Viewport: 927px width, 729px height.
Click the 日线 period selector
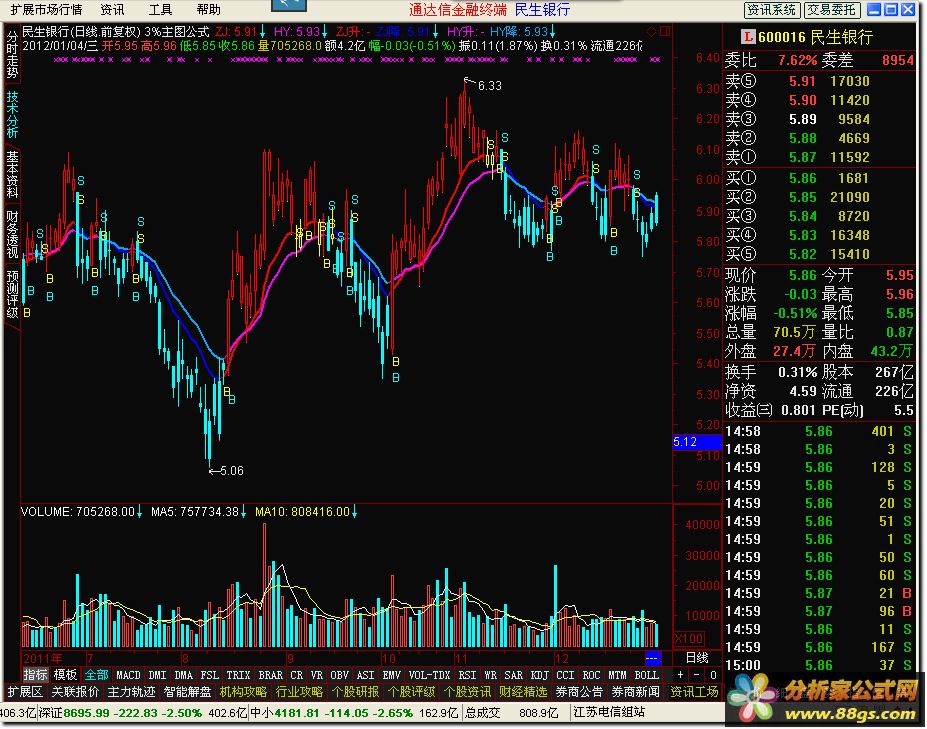[697, 657]
